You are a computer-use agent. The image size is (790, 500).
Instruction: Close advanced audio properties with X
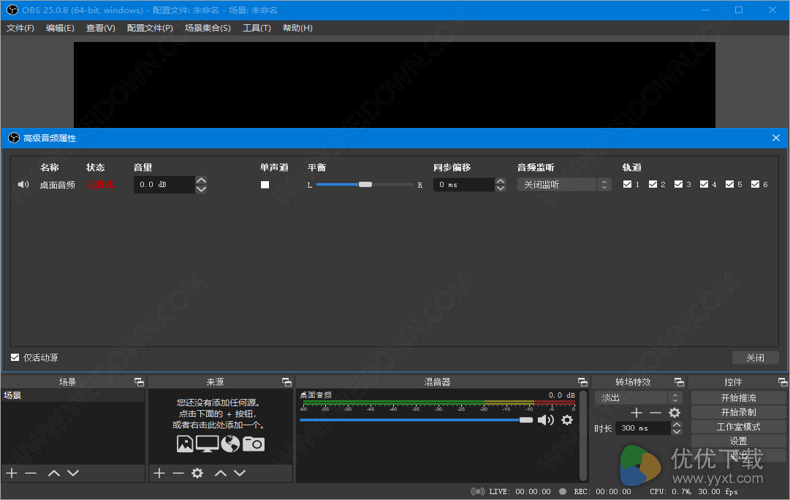tap(776, 138)
